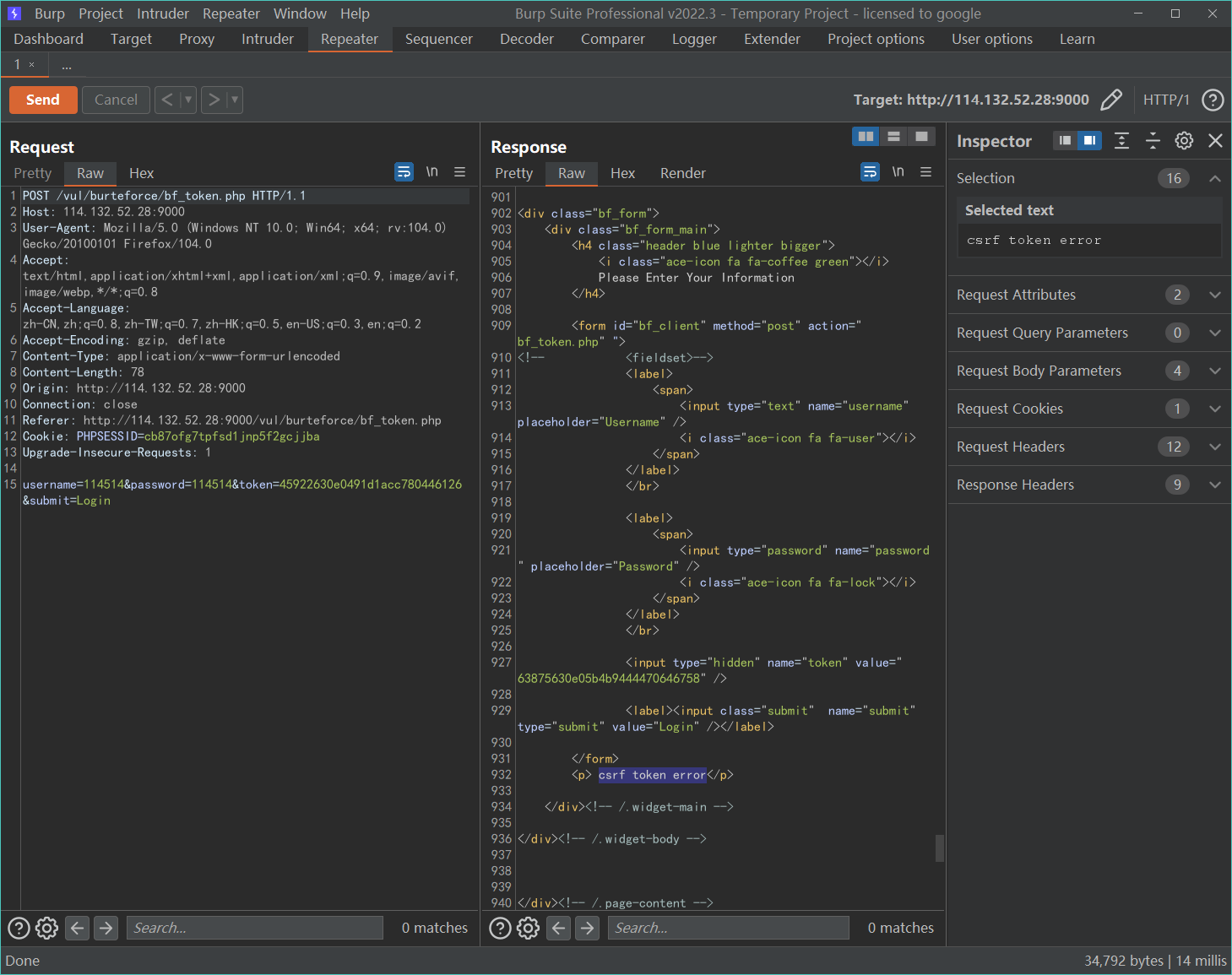This screenshot has height=975, width=1232.
Task: Open response search settings gear
Action: point(529,929)
